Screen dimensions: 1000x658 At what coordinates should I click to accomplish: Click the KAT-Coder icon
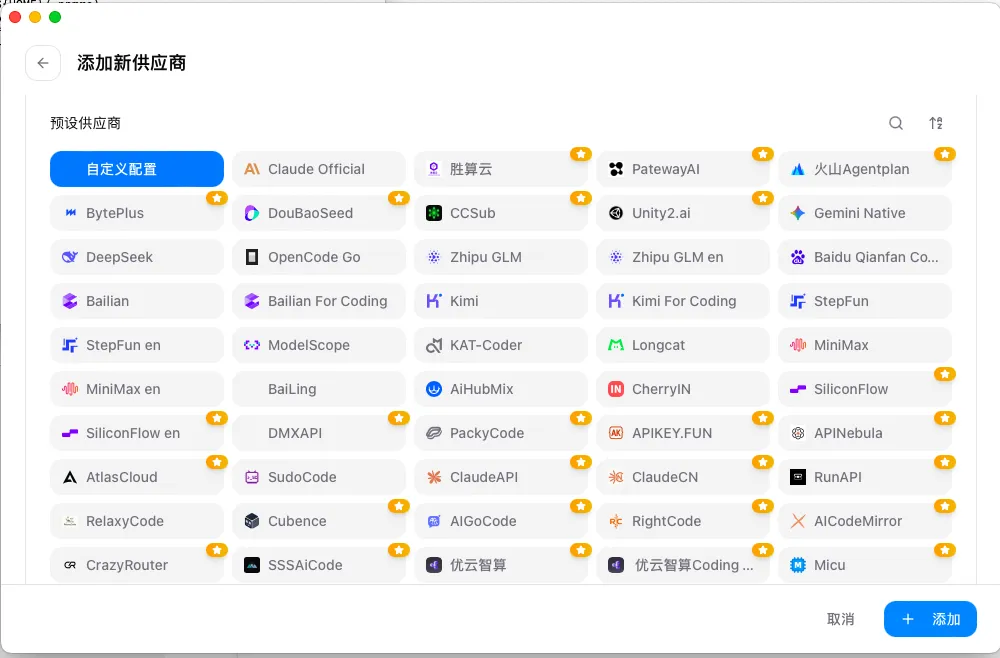click(434, 345)
